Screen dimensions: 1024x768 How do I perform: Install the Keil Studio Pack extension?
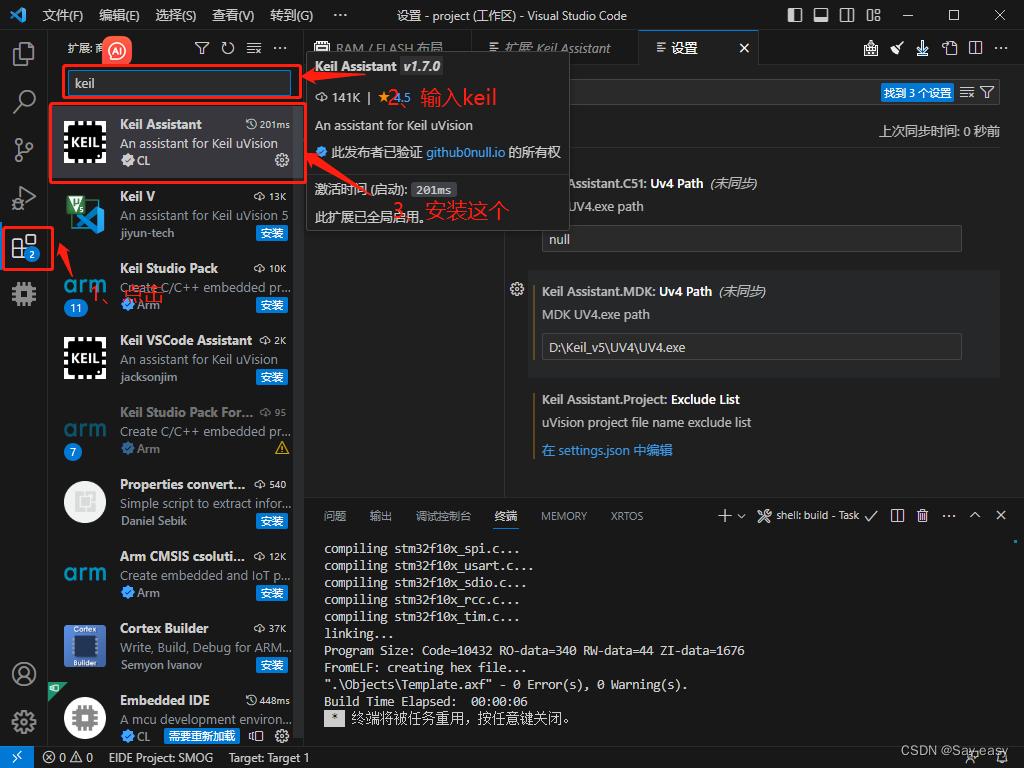coord(272,306)
